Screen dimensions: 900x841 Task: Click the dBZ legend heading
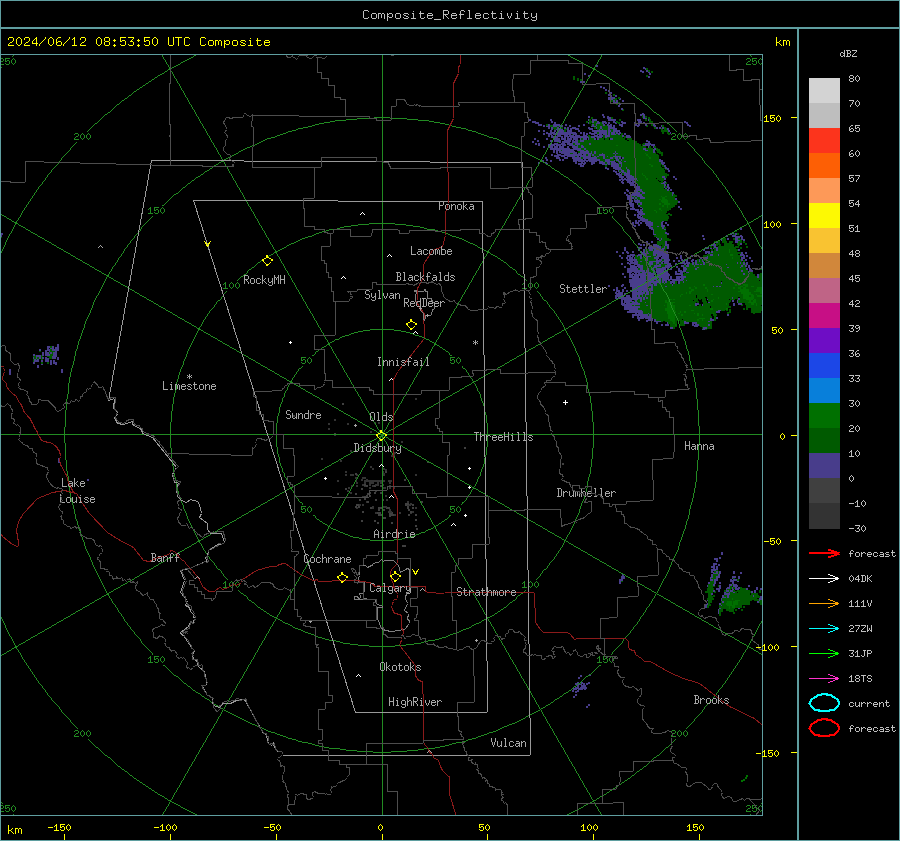coord(848,53)
